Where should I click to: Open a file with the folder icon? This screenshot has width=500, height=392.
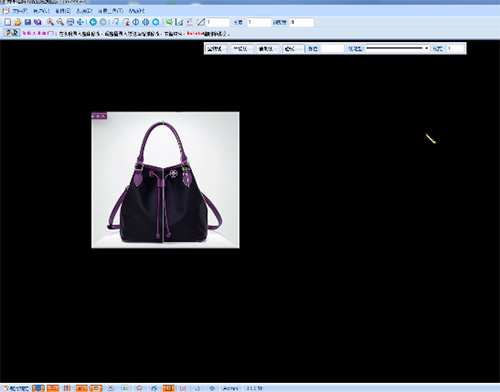(18, 22)
